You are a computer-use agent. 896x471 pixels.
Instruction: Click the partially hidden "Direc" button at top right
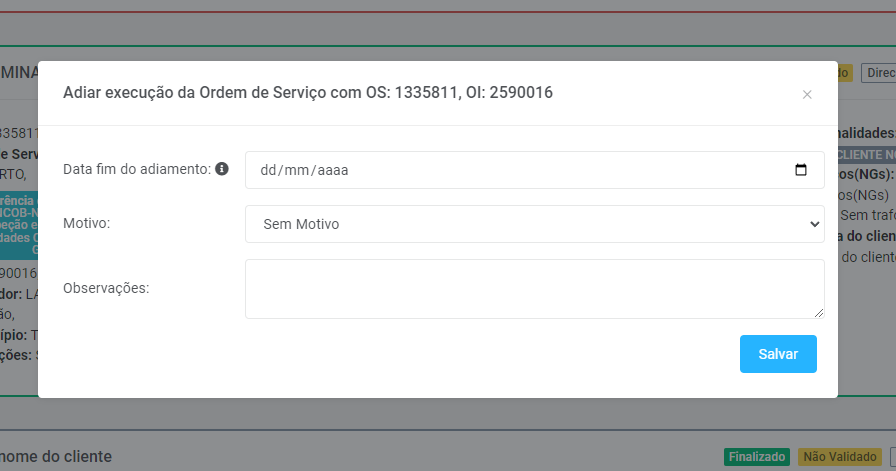[x=879, y=73]
